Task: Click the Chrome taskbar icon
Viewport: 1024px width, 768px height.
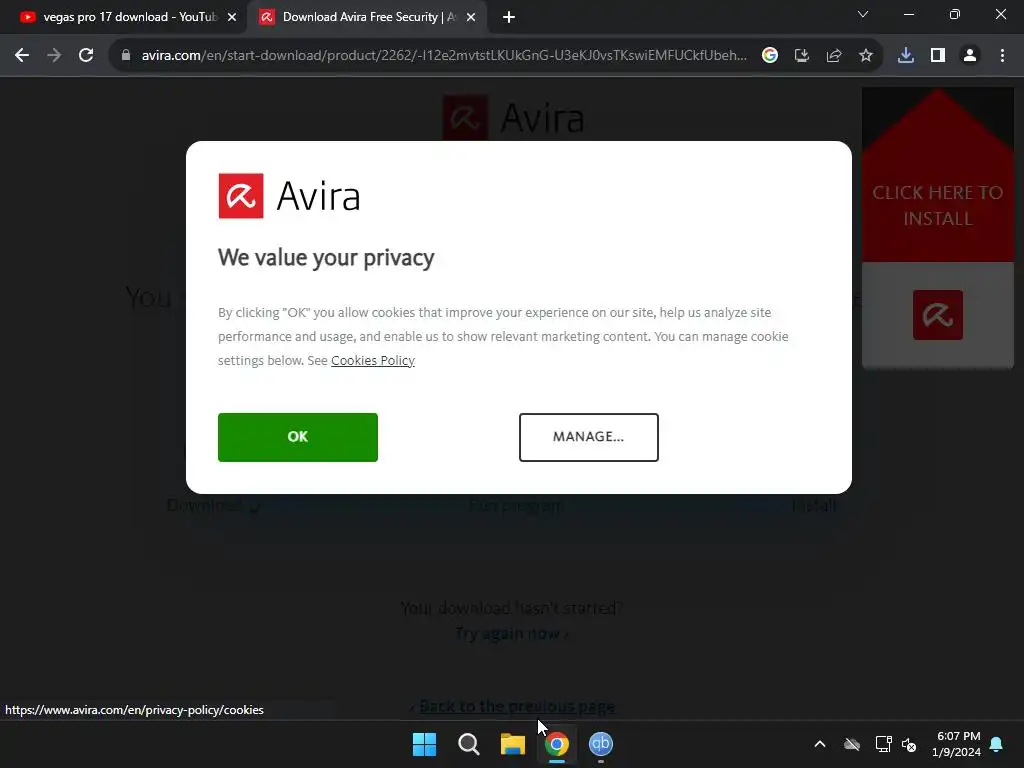Action: [x=557, y=744]
